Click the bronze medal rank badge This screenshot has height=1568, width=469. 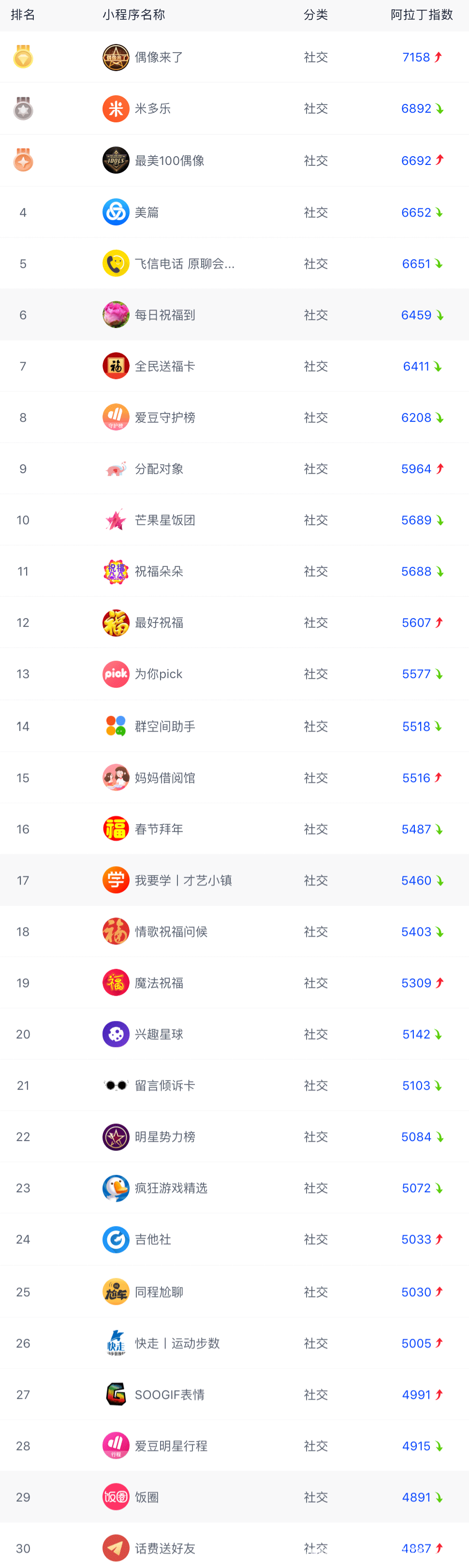23,160
